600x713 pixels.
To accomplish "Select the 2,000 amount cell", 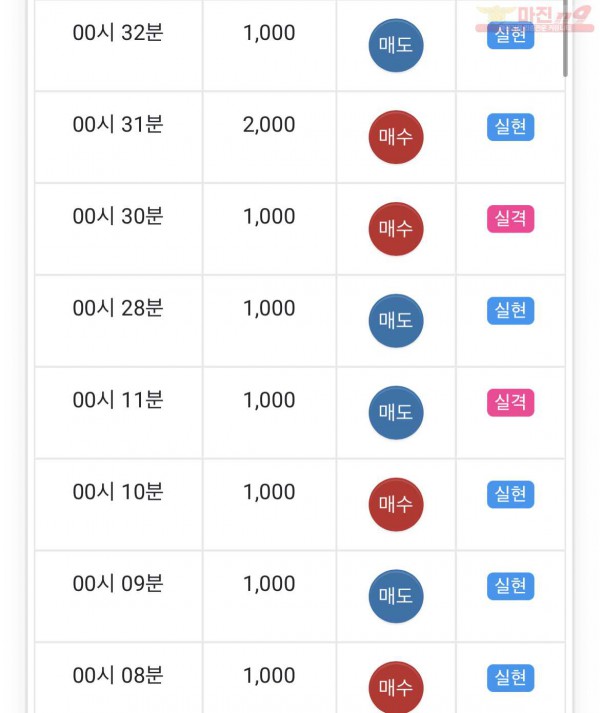I will click(269, 137).
